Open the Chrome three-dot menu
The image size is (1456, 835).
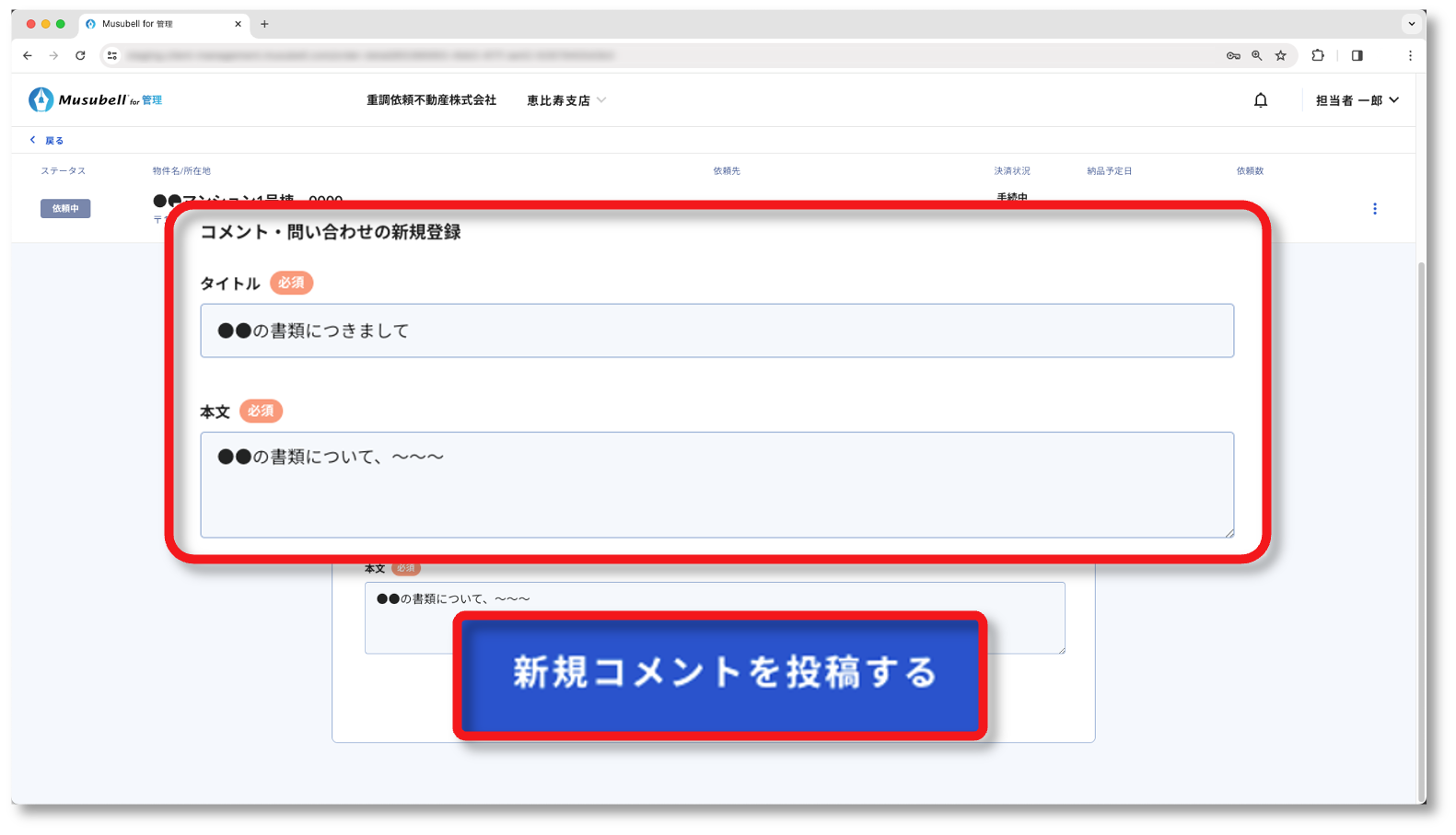[x=1409, y=56]
